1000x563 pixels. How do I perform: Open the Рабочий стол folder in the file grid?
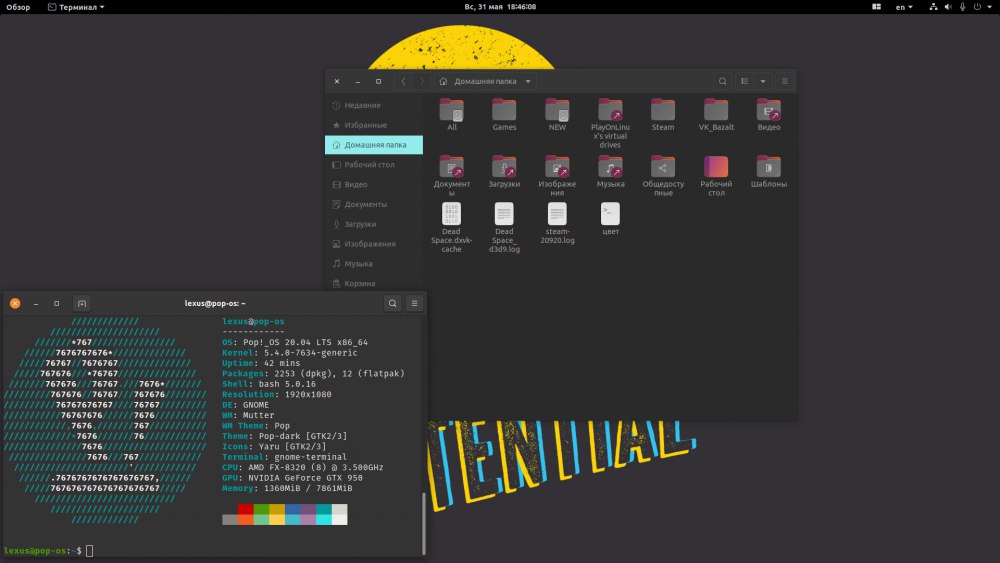coord(716,176)
